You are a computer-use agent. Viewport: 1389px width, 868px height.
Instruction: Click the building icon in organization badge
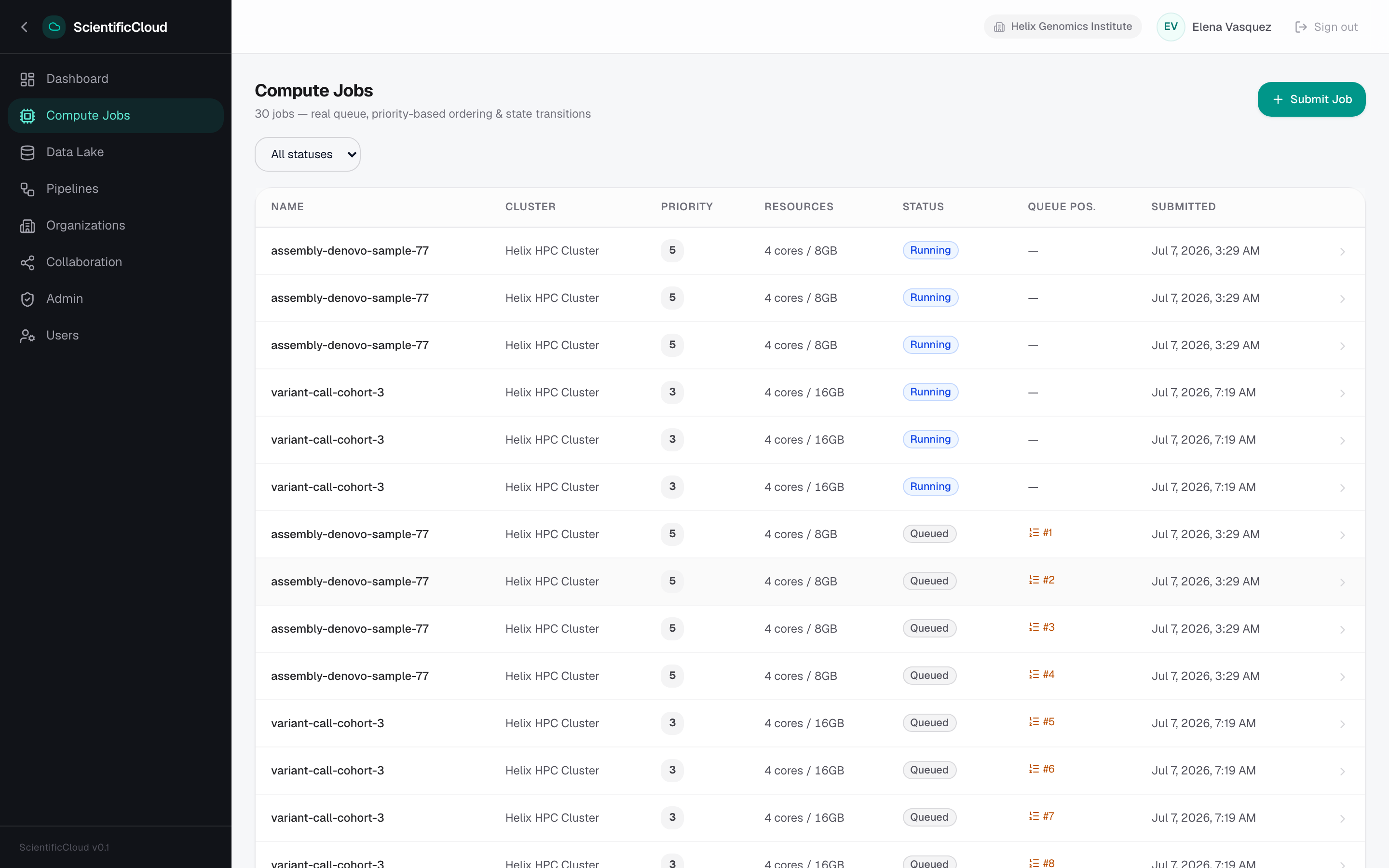[x=999, y=27]
